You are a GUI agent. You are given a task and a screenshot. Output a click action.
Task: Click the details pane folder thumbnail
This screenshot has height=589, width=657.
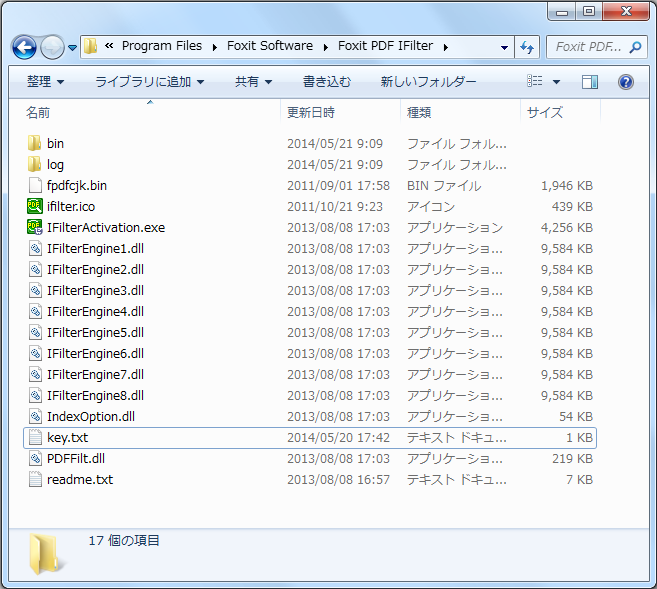tap(47, 554)
